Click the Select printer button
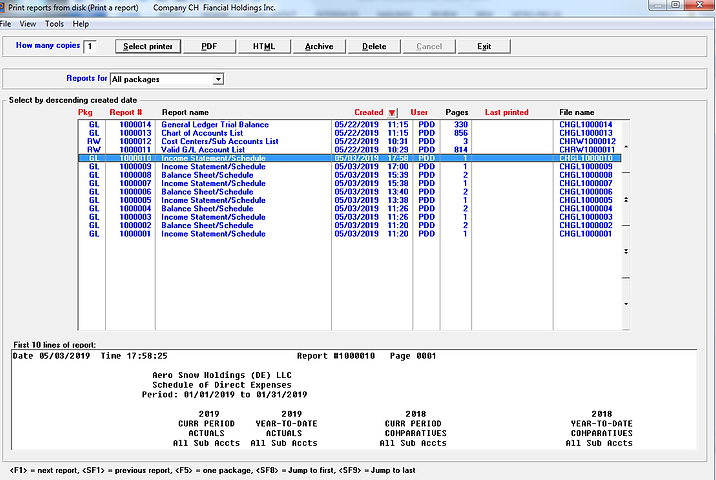The width and height of the screenshot is (716, 480). tap(148, 46)
